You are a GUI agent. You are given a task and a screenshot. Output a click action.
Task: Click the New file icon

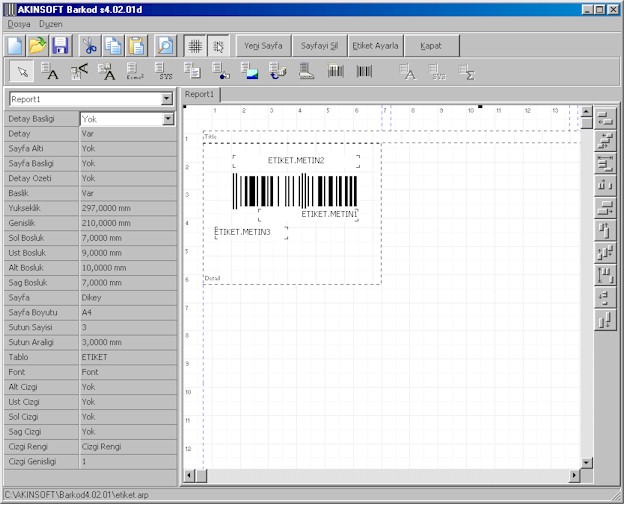coord(15,46)
